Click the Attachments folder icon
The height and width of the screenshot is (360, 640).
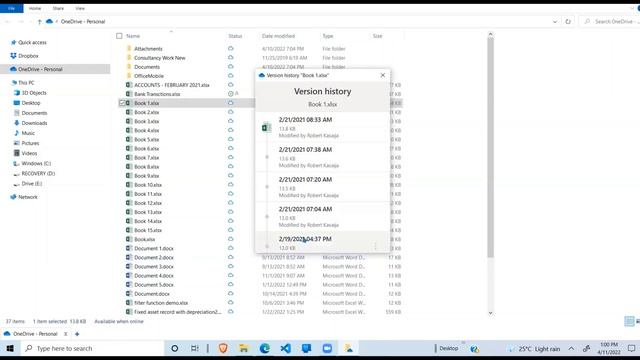[x=129, y=49]
